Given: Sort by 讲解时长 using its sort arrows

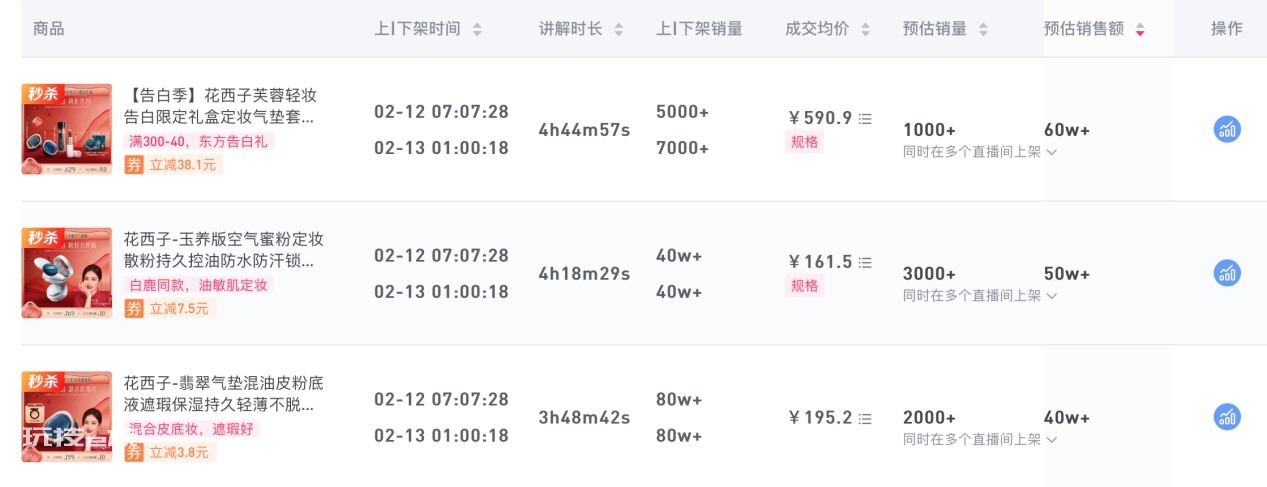Looking at the screenshot, I should 619,30.
